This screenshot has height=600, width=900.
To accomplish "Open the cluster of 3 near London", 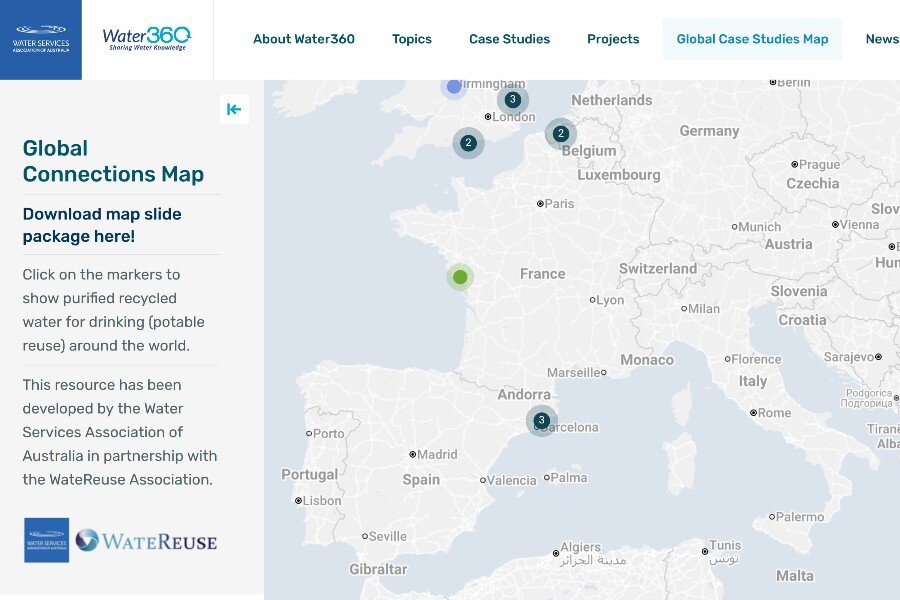I will point(513,100).
